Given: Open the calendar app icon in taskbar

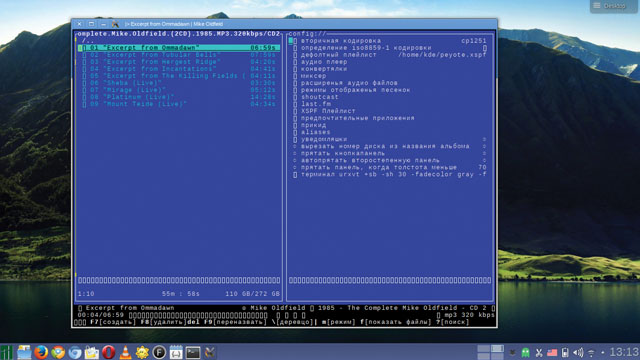Looking at the screenshot, I should pos(176,352).
